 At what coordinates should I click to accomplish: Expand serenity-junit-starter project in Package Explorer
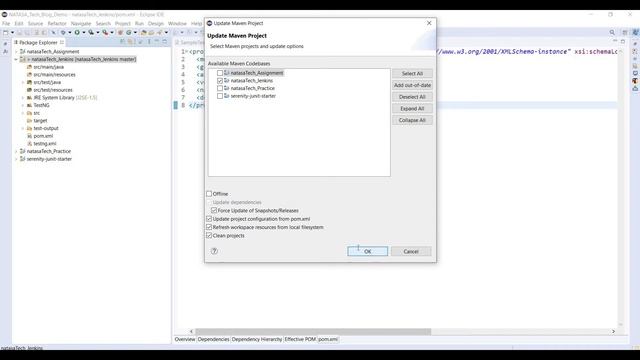[16, 159]
